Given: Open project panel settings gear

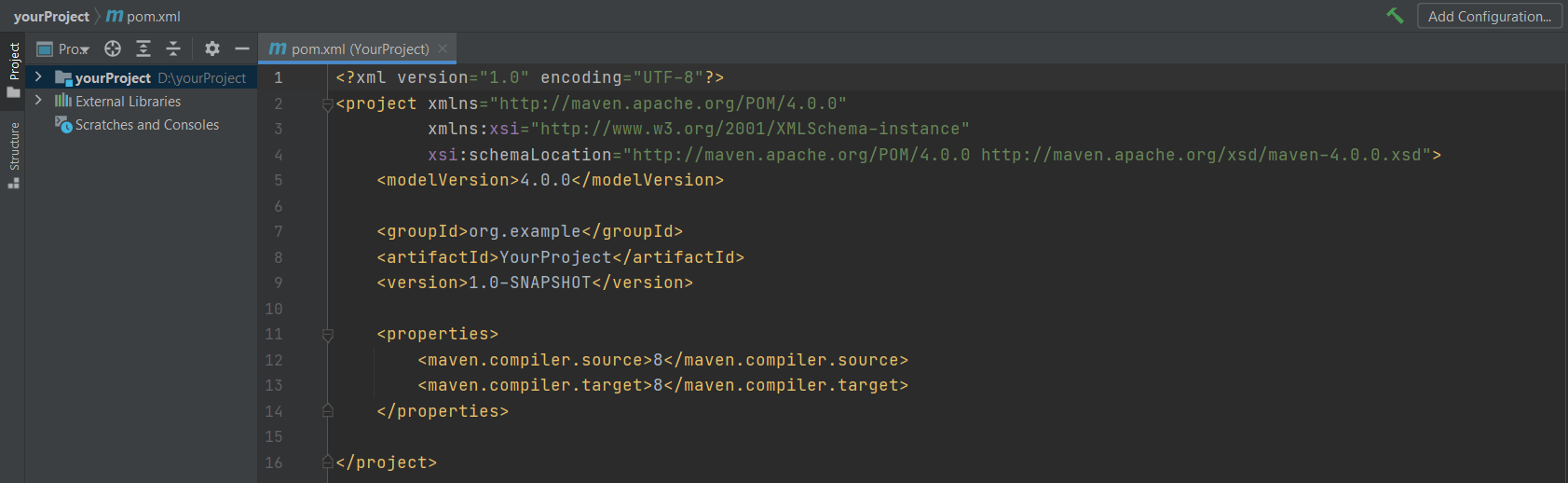Looking at the screenshot, I should click(212, 48).
